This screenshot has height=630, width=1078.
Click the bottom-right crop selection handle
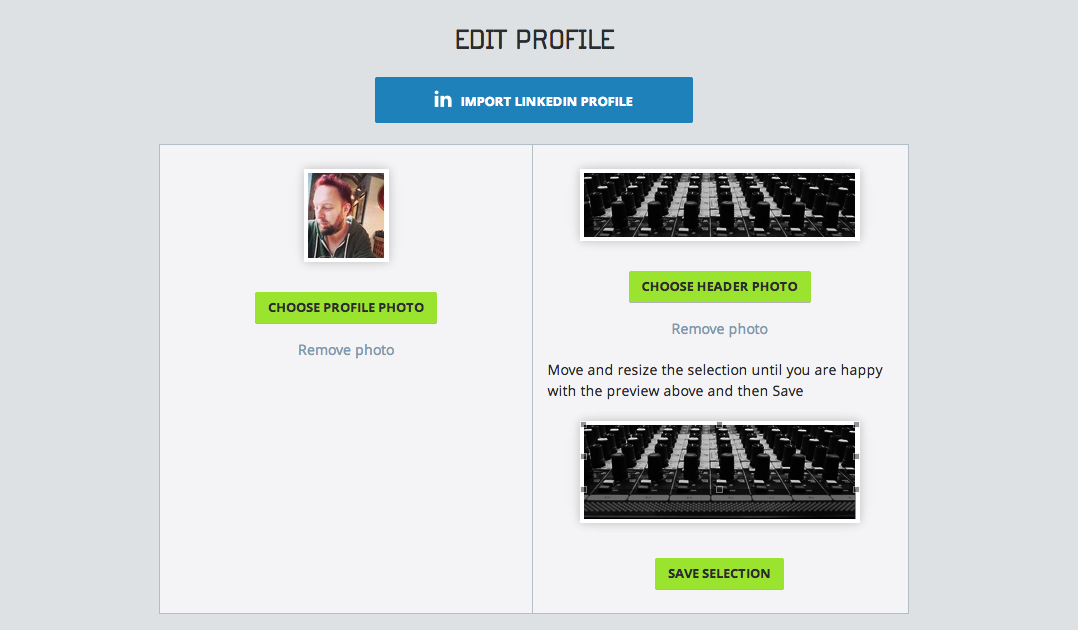855,489
